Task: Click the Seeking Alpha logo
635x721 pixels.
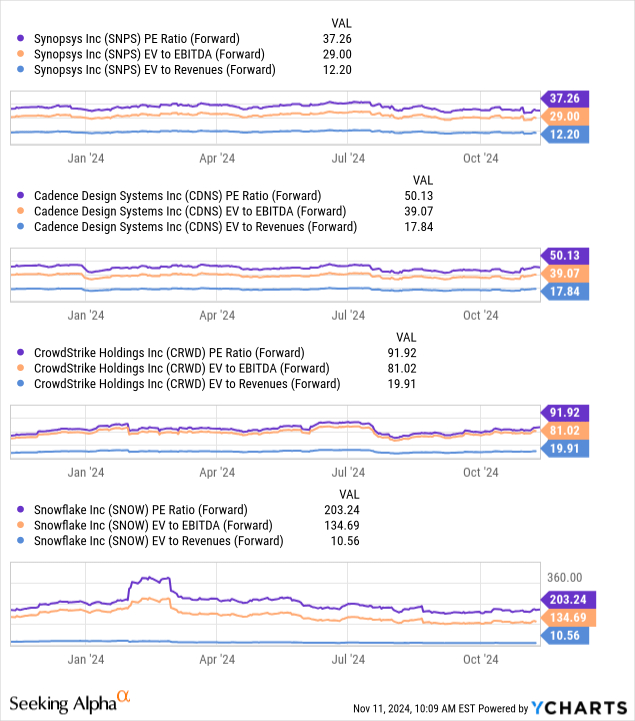Action: point(66,704)
